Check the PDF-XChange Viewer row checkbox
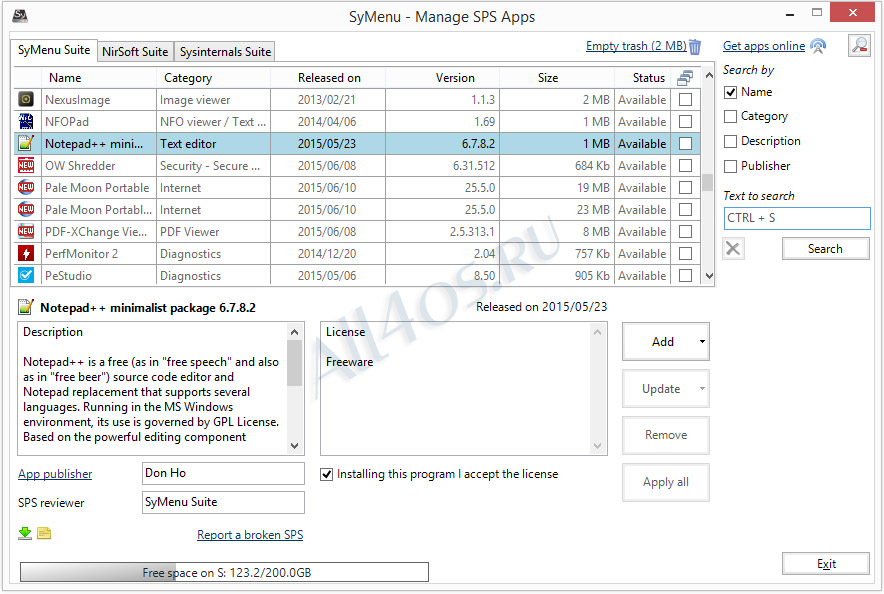 (686, 232)
